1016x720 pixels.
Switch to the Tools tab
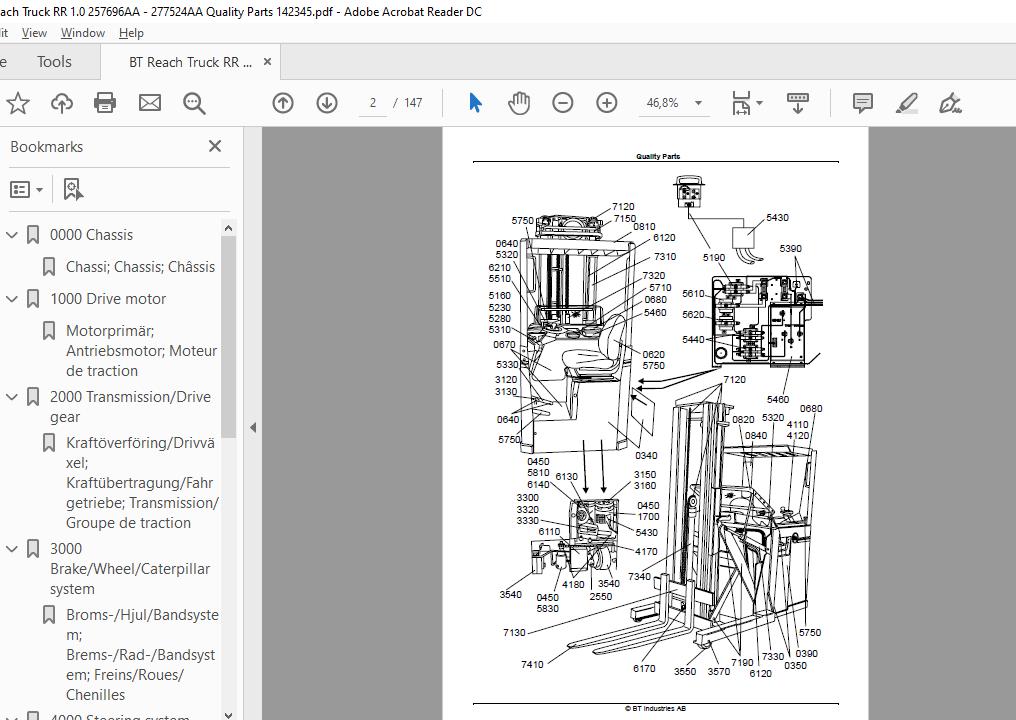(x=54, y=62)
